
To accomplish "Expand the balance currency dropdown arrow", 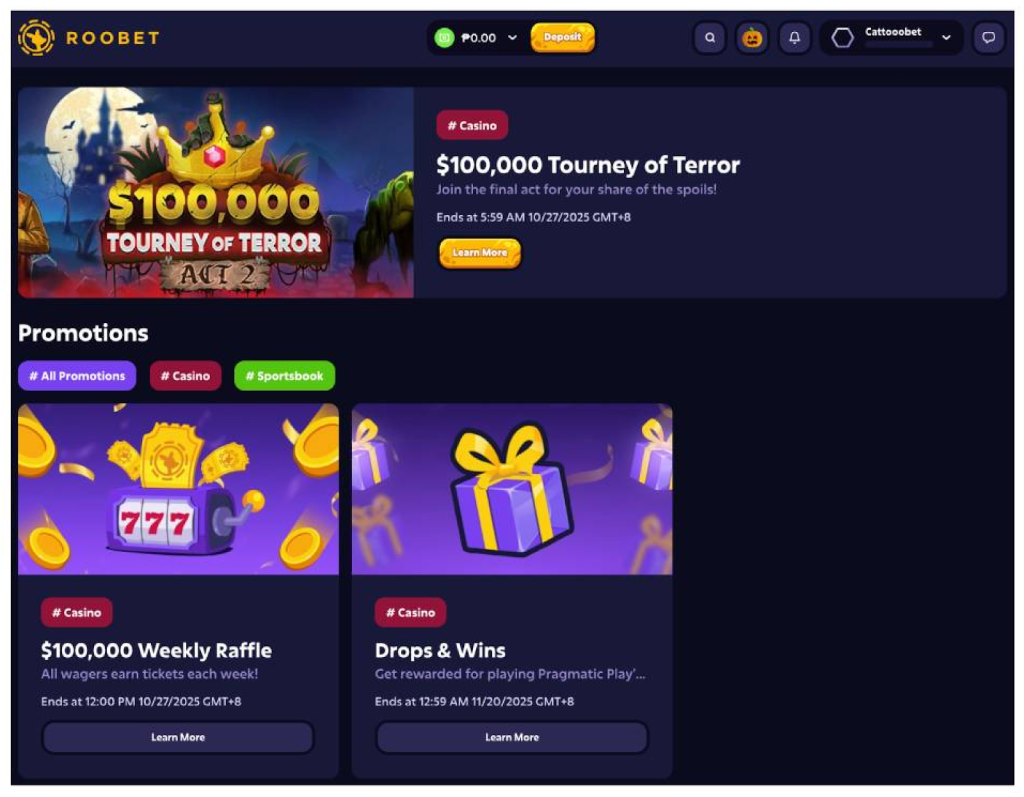I will coord(513,38).
